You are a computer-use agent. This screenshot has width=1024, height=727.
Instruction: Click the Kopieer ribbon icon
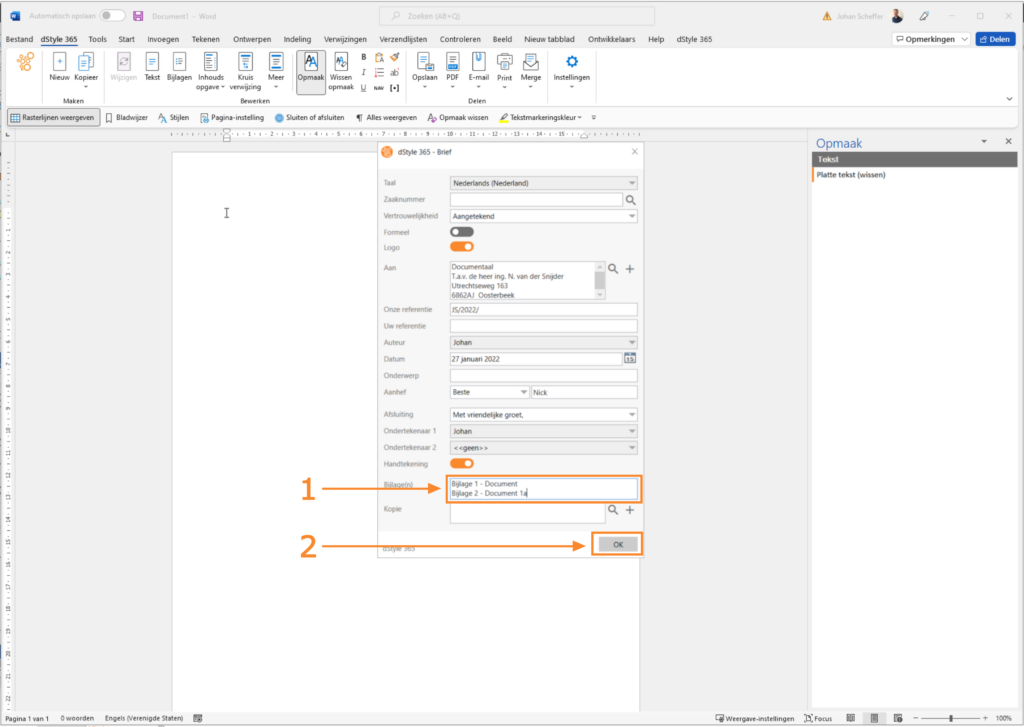tap(86, 69)
